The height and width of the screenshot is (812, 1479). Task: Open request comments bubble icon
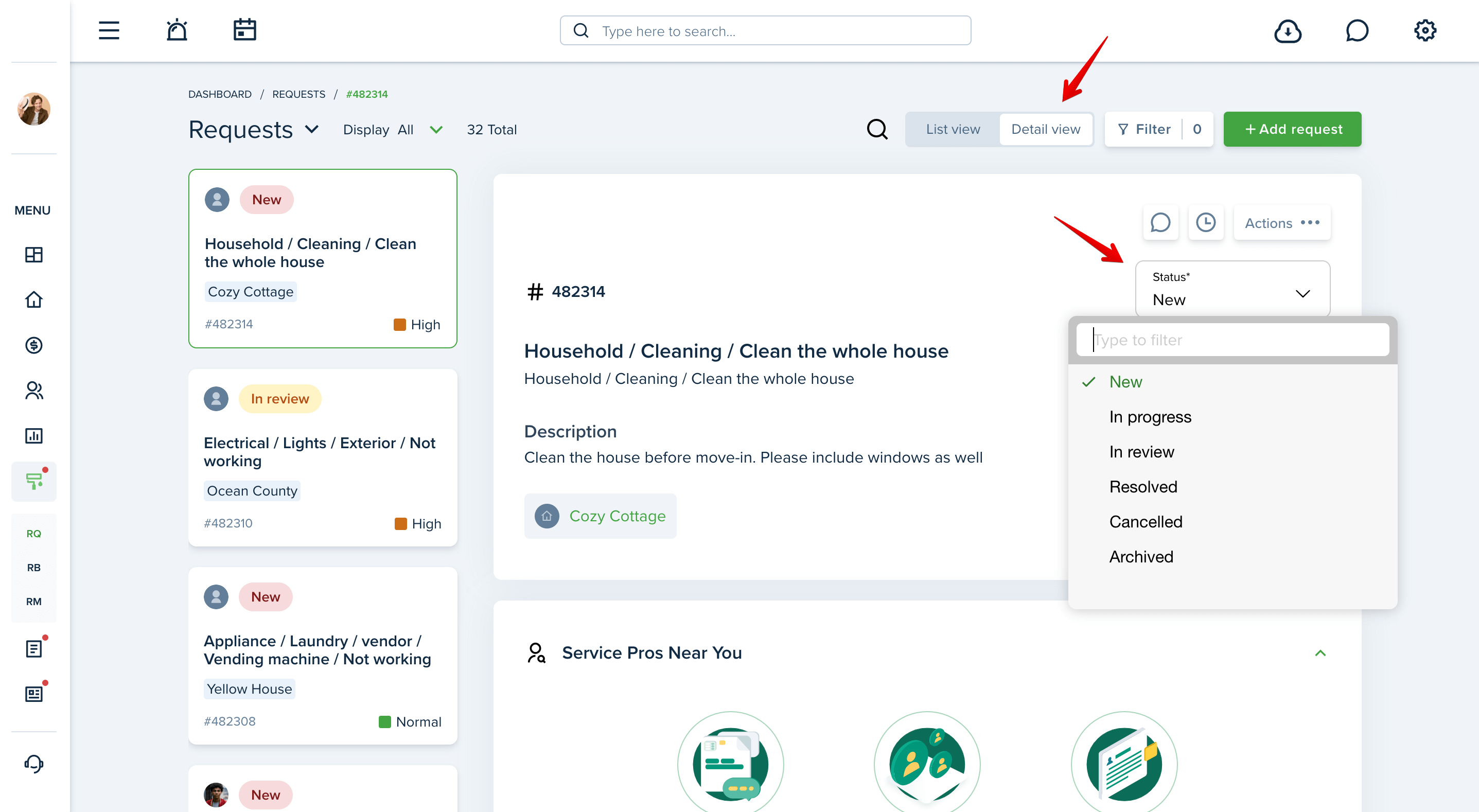pyautogui.click(x=1160, y=222)
